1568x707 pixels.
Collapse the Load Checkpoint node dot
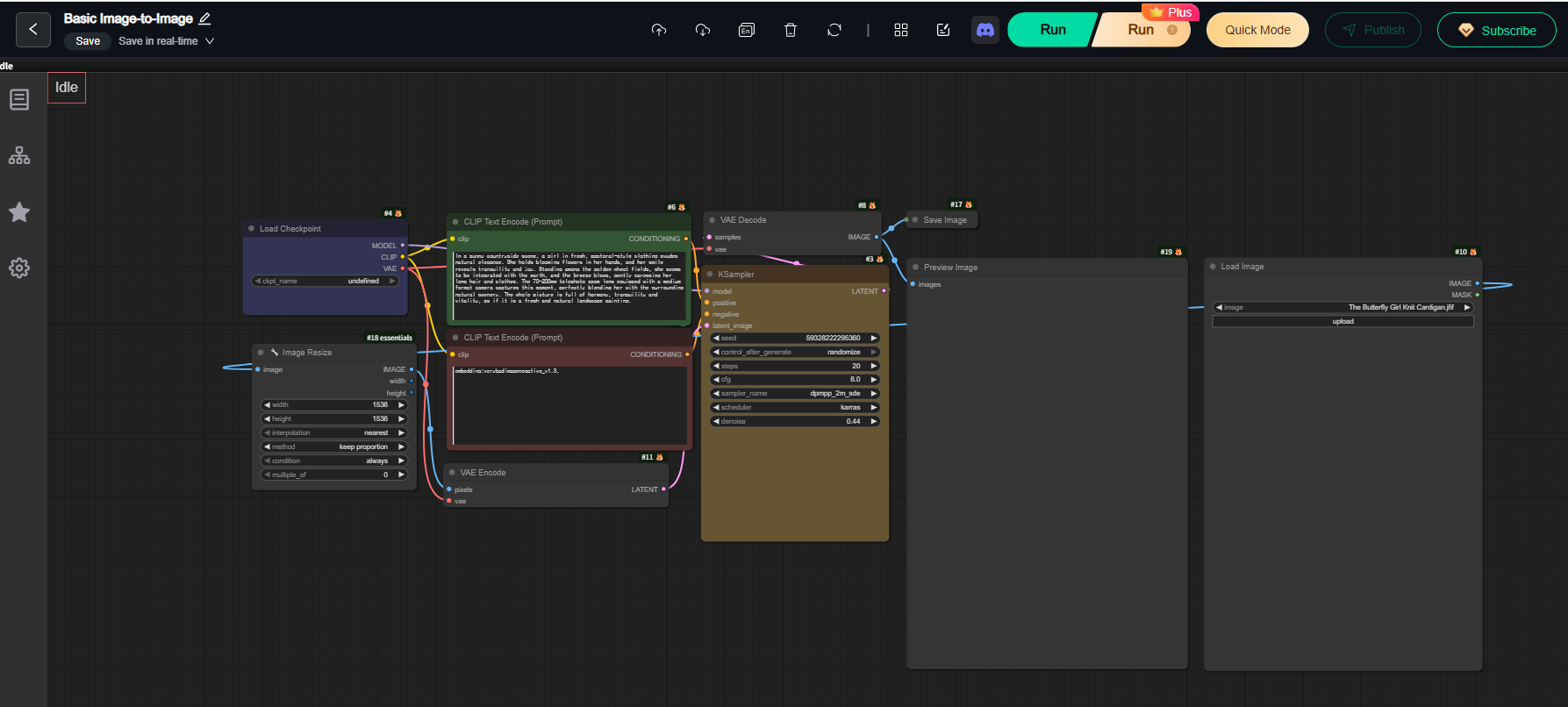252,229
